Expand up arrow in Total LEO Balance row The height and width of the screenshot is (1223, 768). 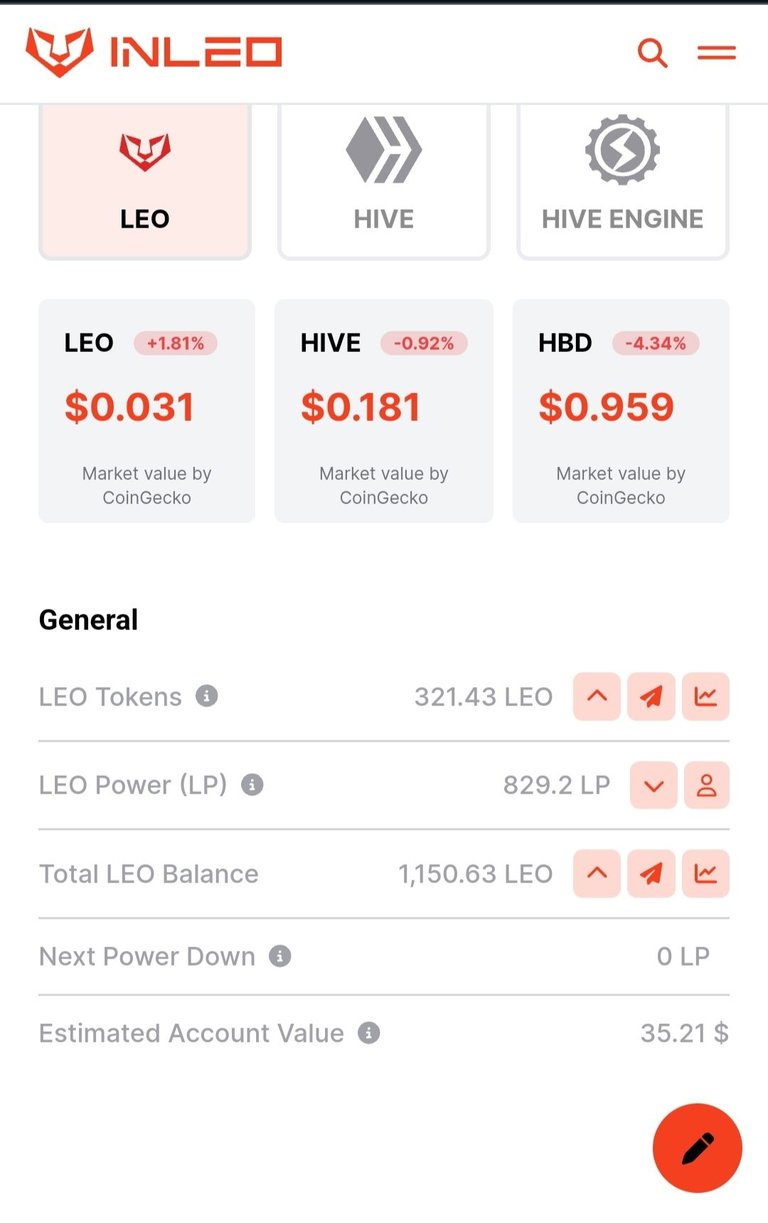pos(597,873)
